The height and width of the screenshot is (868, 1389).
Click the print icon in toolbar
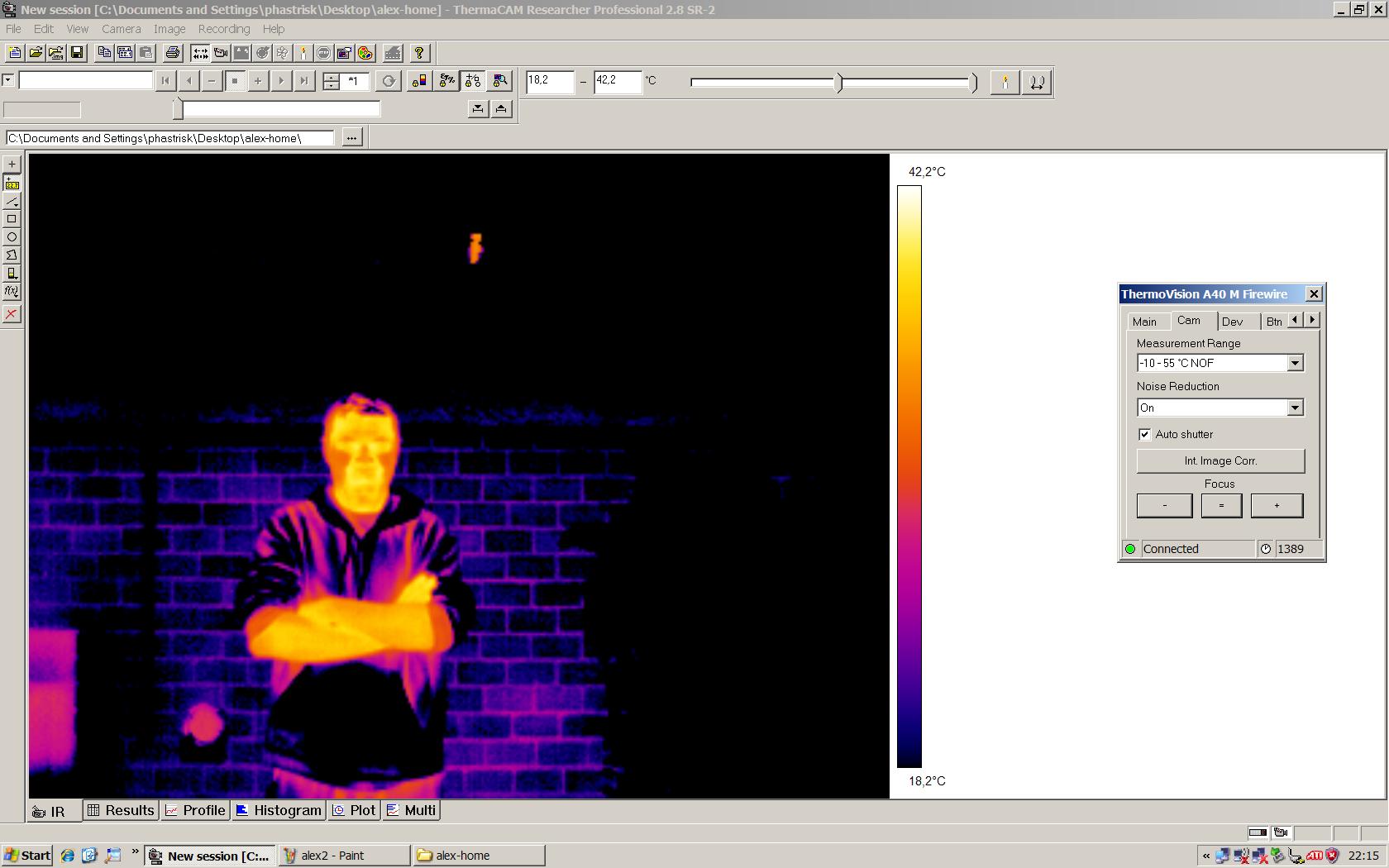click(x=172, y=53)
